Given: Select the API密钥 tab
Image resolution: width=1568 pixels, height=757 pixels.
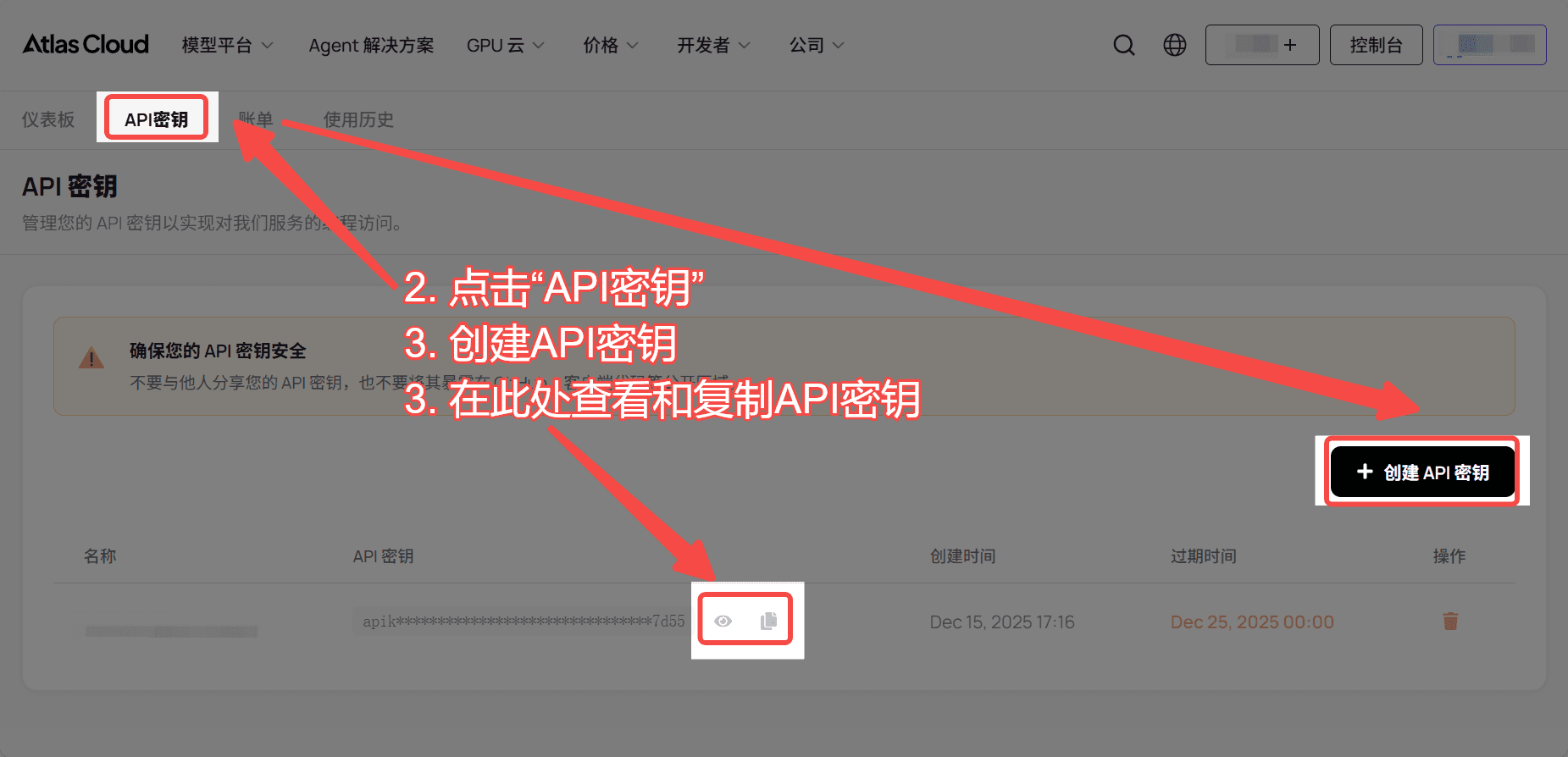Looking at the screenshot, I should pyautogui.click(x=156, y=119).
